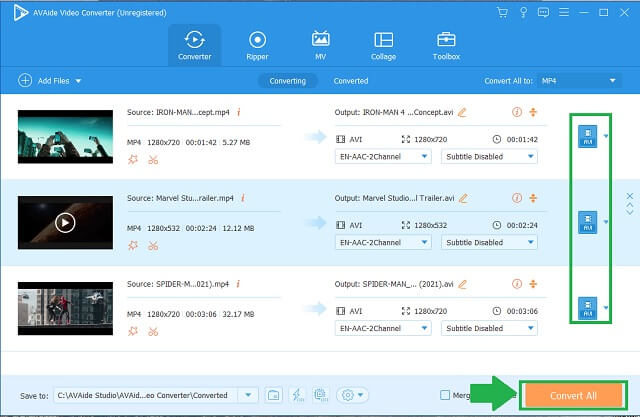Remove the Marvel Studio item from list

(630, 196)
